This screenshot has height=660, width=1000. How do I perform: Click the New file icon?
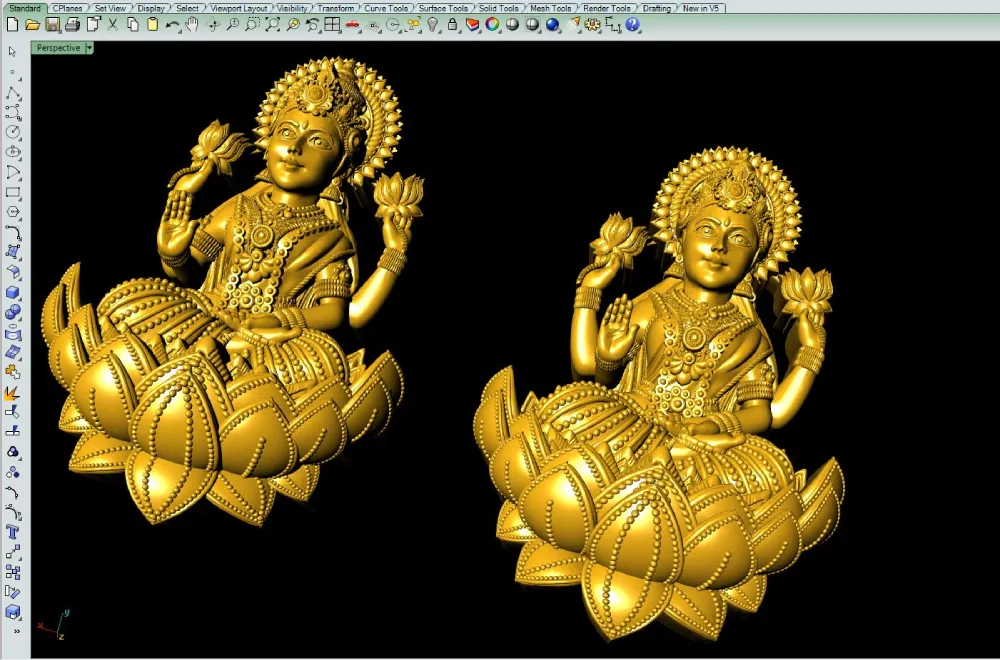click(12, 25)
